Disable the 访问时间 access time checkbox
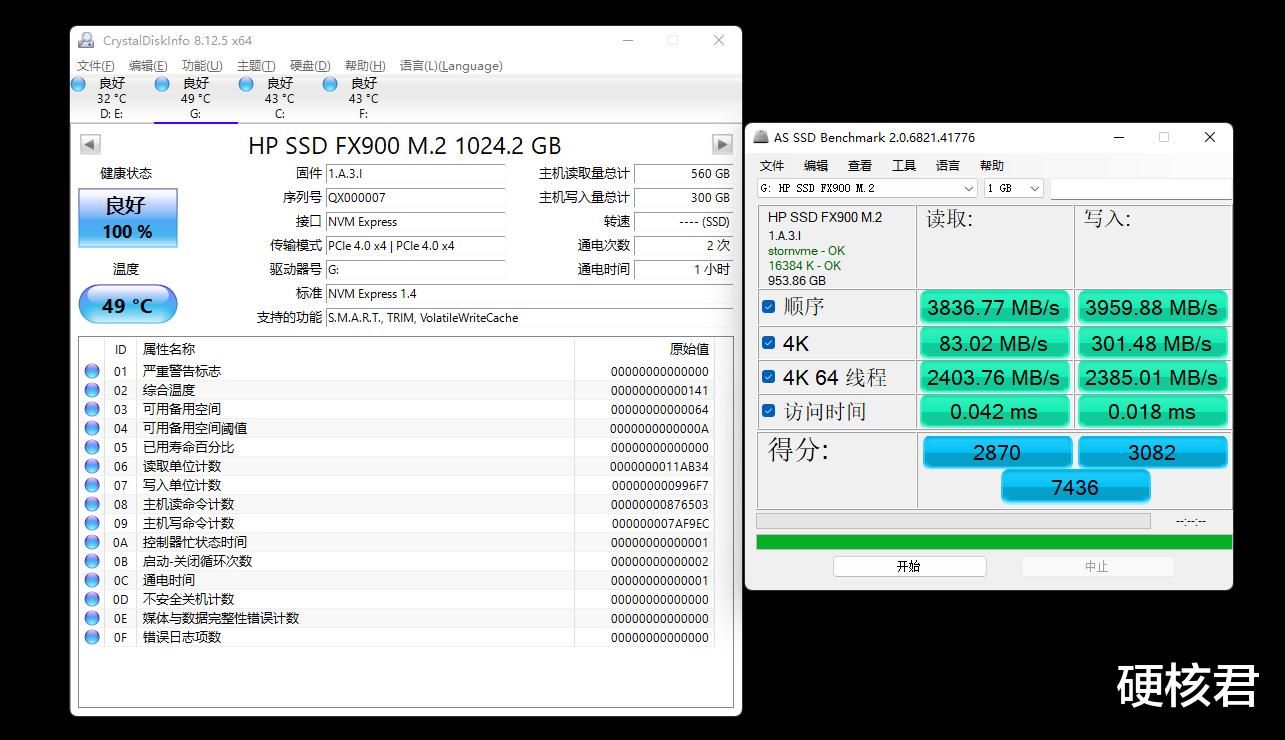 pos(766,411)
